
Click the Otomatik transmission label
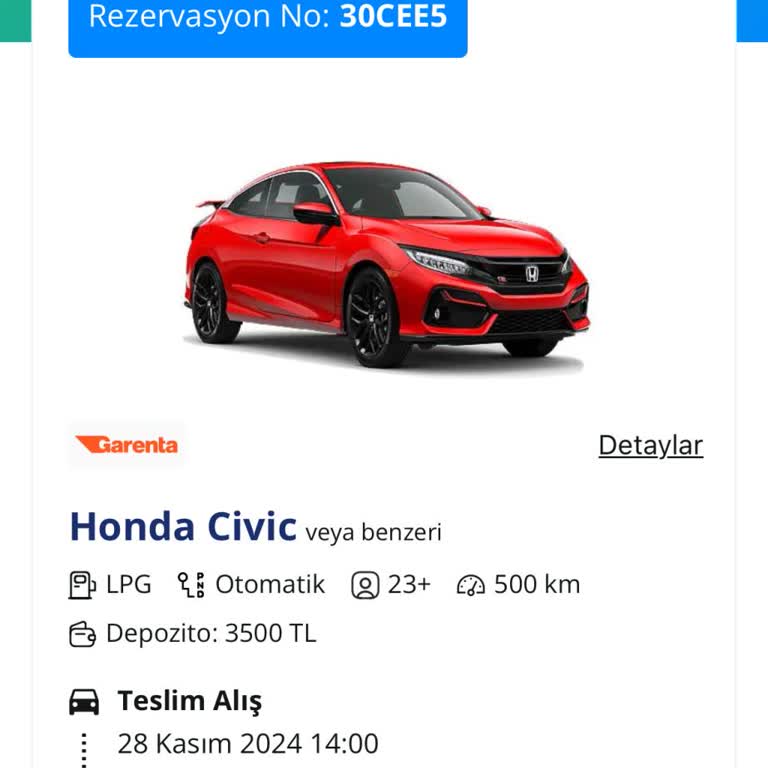(x=270, y=584)
